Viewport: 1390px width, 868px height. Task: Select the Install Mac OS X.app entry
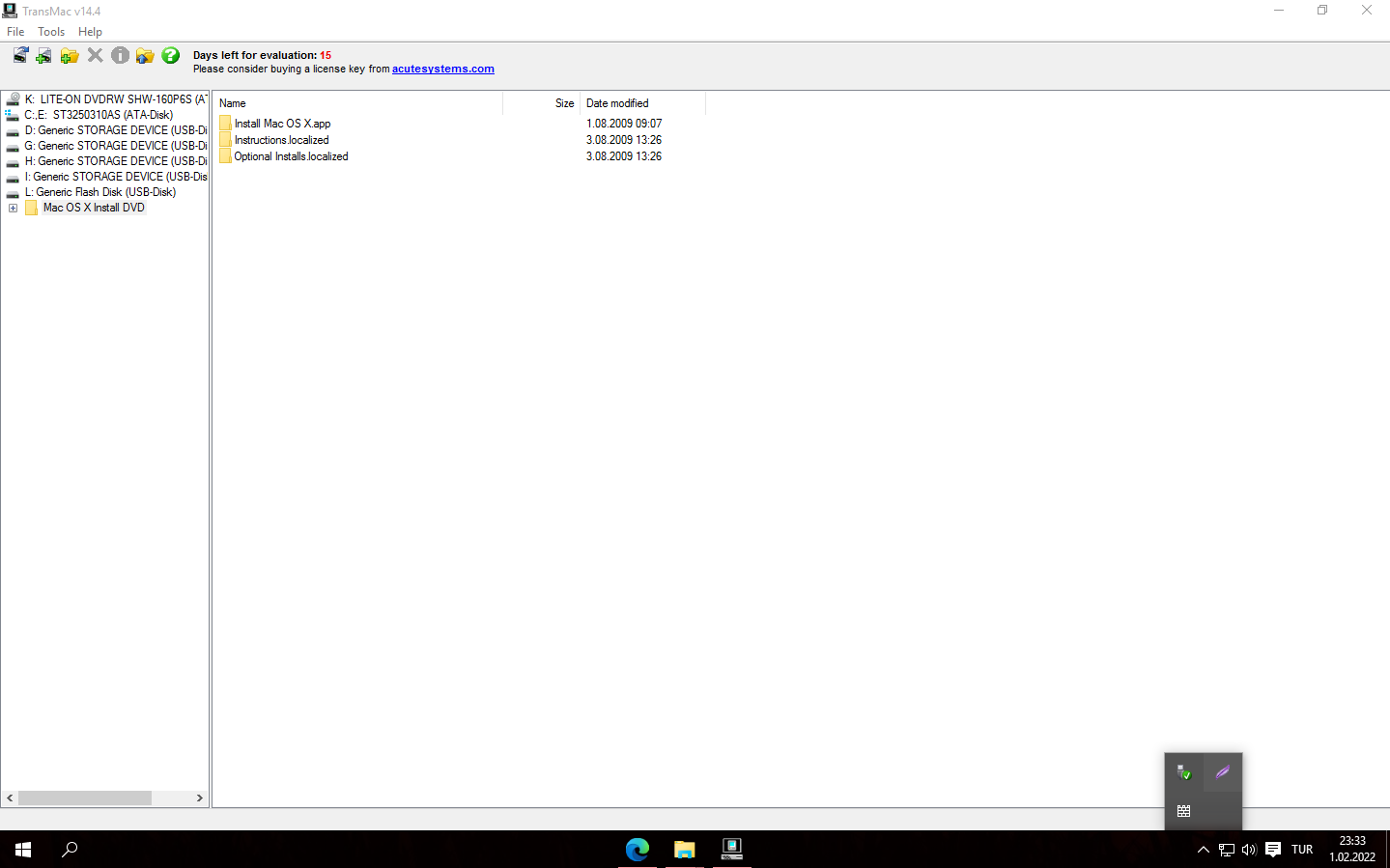(x=282, y=124)
